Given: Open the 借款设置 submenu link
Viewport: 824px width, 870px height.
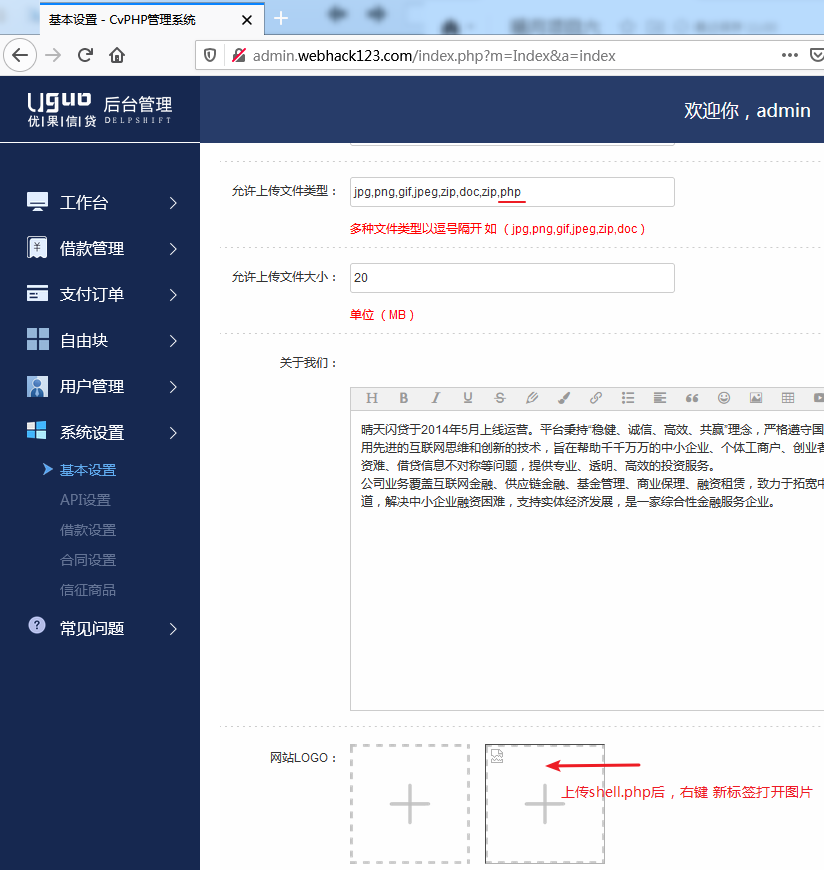Looking at the screenshot, I should [88, 530].
